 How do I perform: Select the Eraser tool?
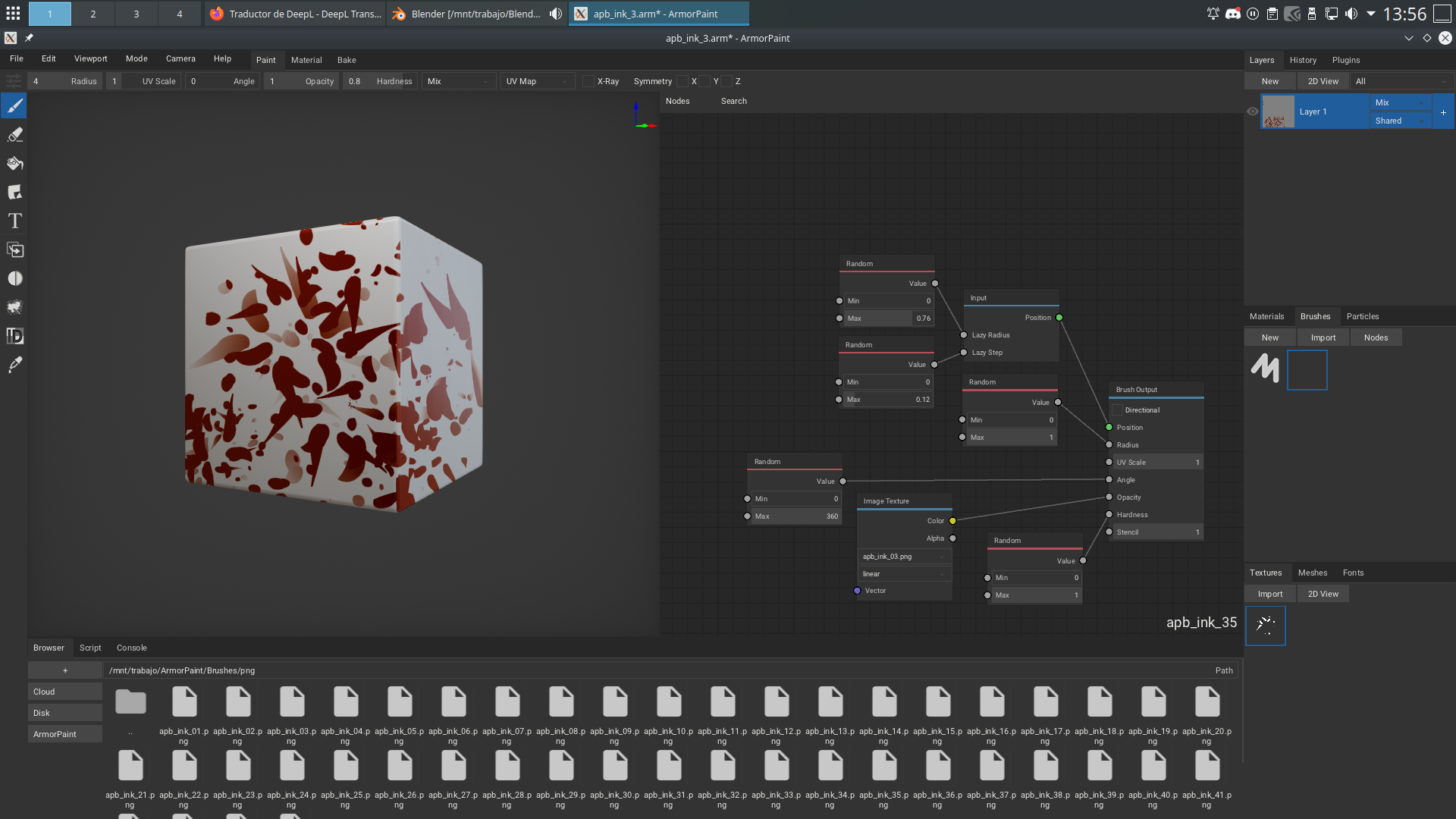(14, 135)
